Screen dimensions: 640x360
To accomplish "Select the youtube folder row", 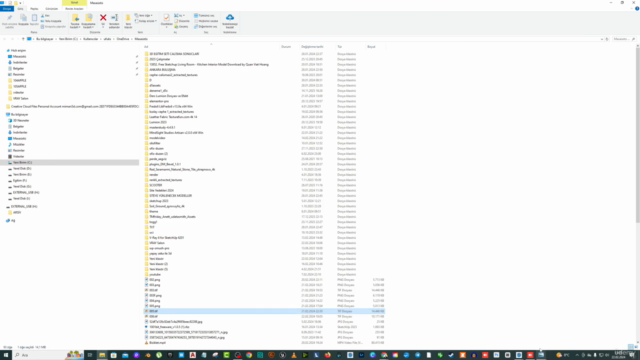I will 263,274.
